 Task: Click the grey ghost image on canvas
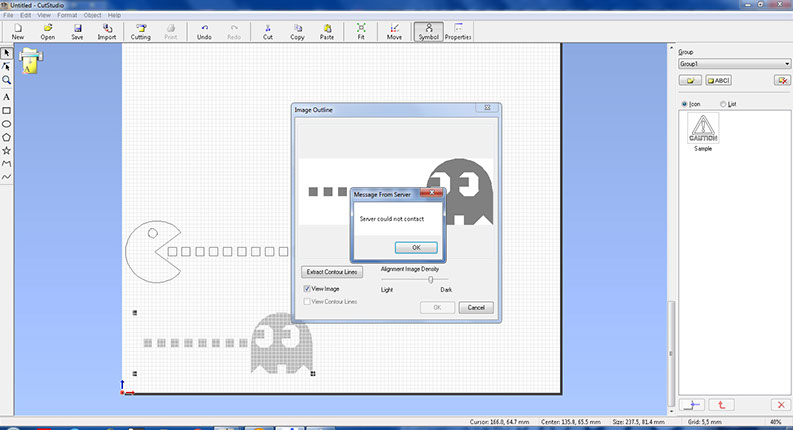pos(282,343)
